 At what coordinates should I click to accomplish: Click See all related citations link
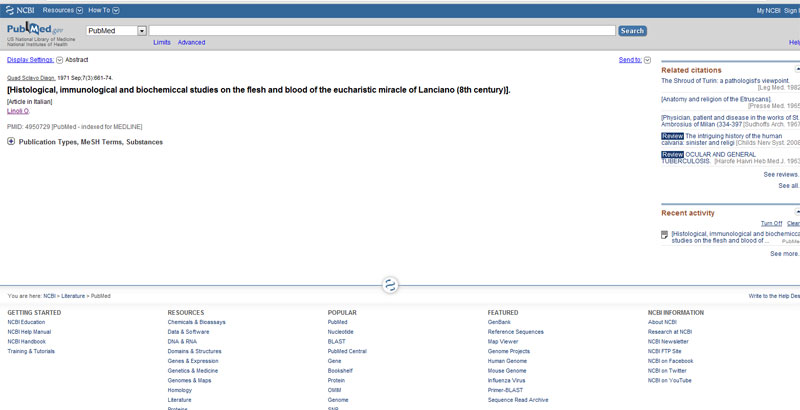point(788,186)
